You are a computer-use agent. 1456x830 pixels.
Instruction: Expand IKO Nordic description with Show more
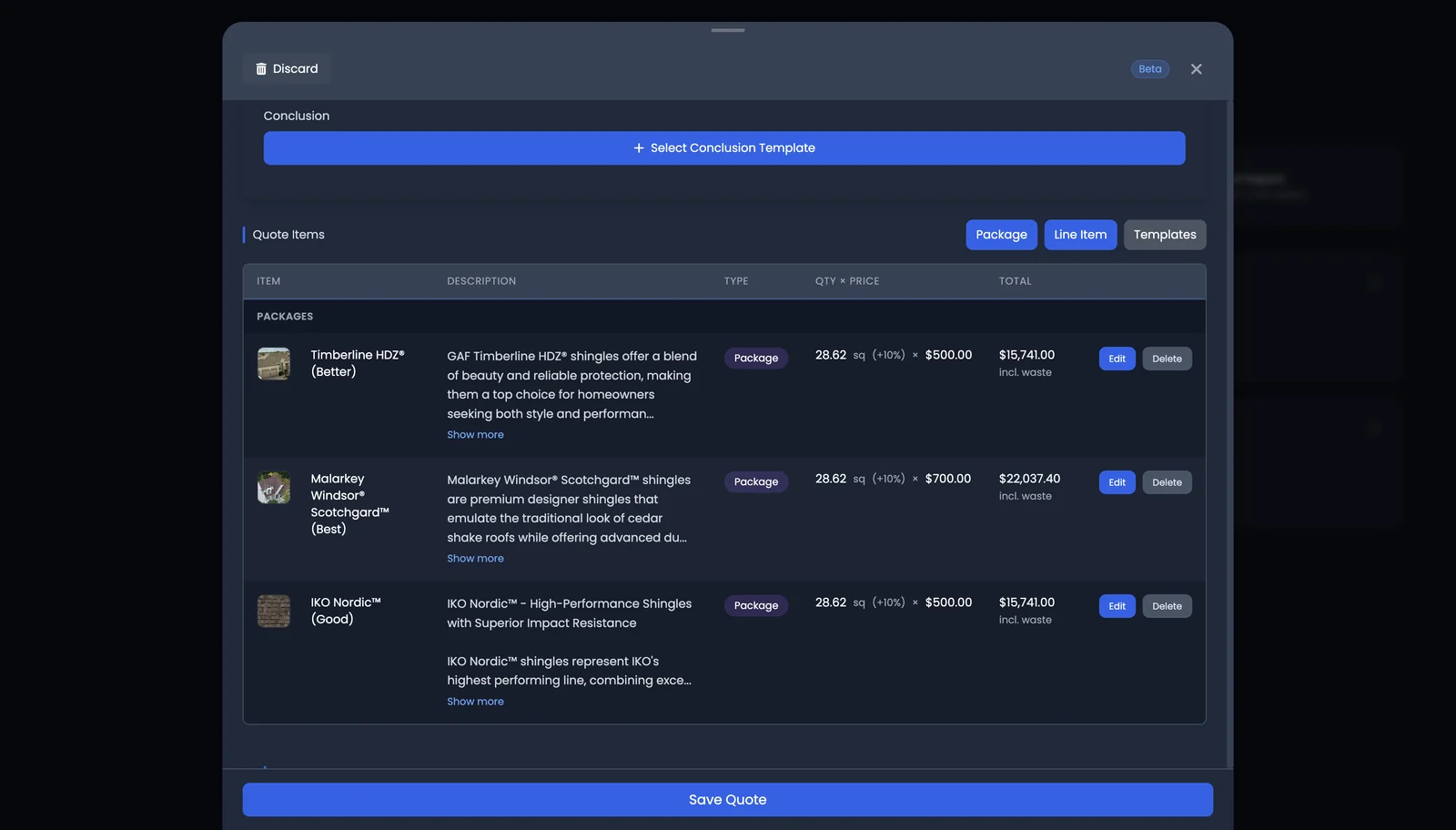[x=475, y=702]
